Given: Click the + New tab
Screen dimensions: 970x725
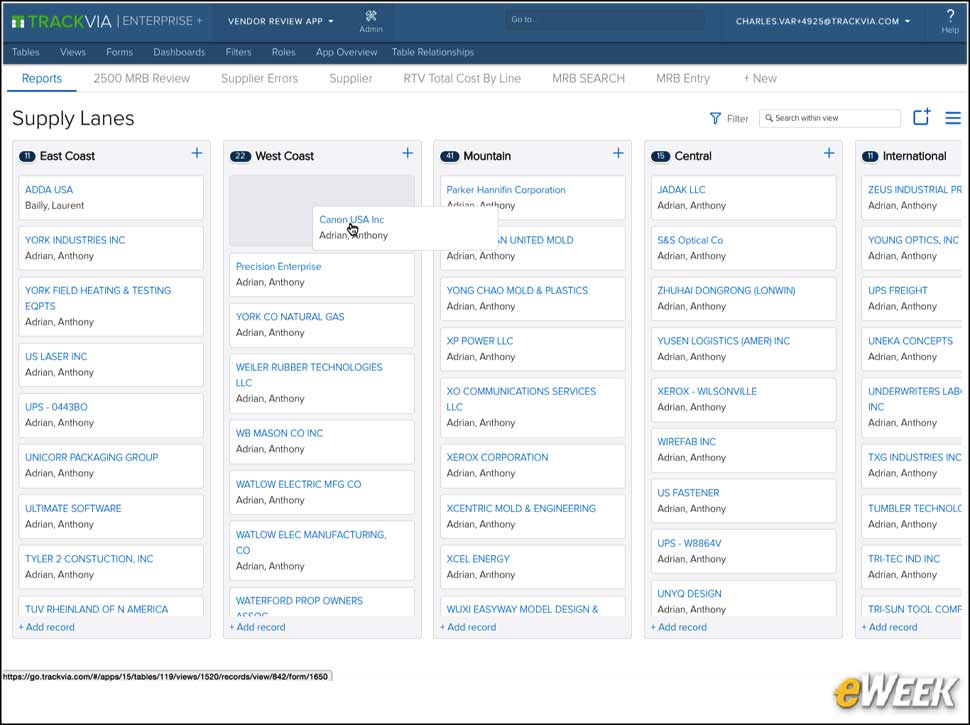Looking at the screenshot, I should tap(760, 79).
